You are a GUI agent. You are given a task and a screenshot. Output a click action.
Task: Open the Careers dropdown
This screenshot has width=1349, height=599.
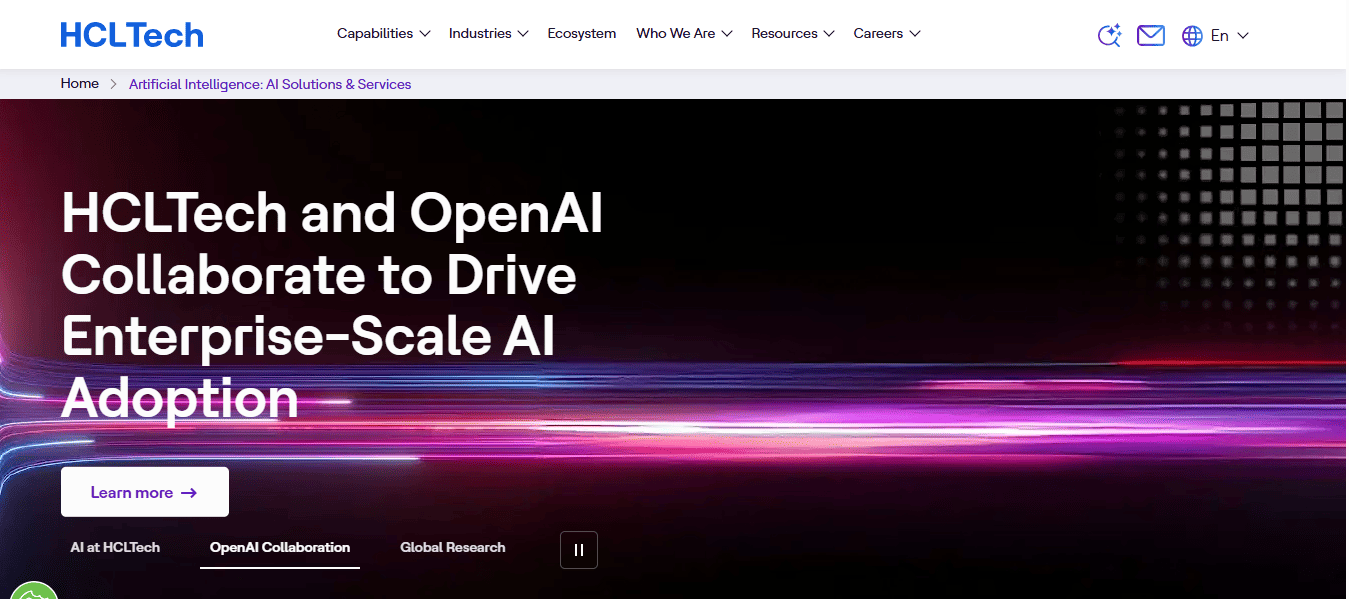[x=887, y=34]
